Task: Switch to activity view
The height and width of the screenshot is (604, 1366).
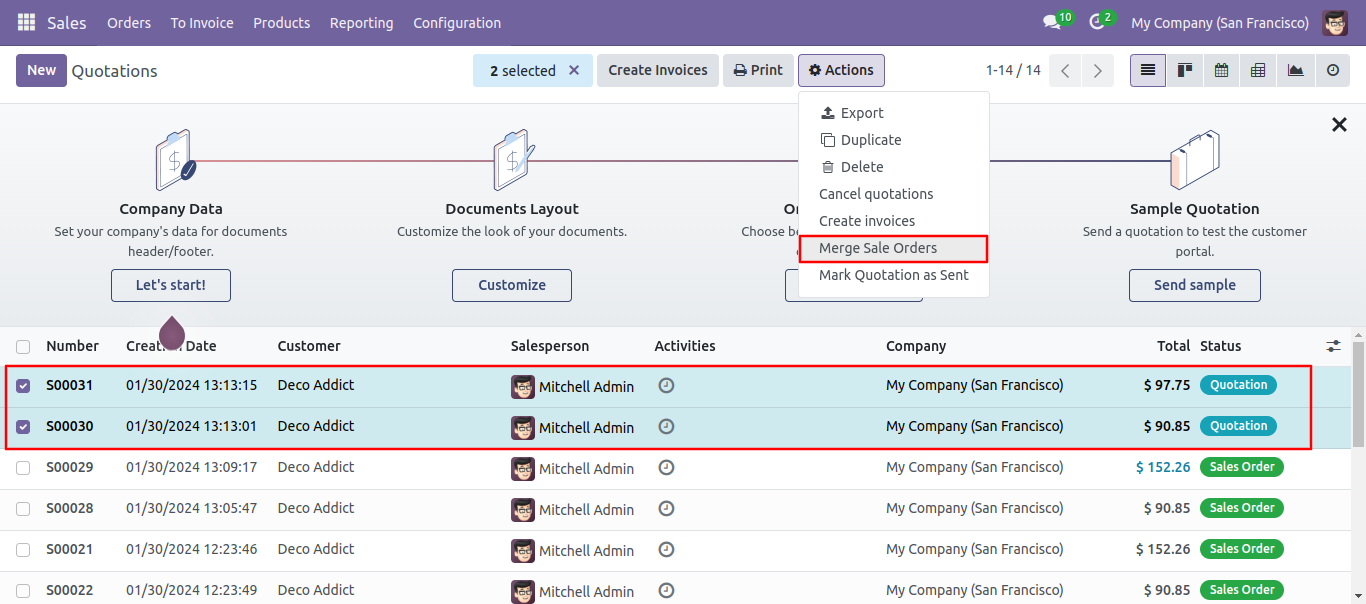Action: click(1332, 70)
